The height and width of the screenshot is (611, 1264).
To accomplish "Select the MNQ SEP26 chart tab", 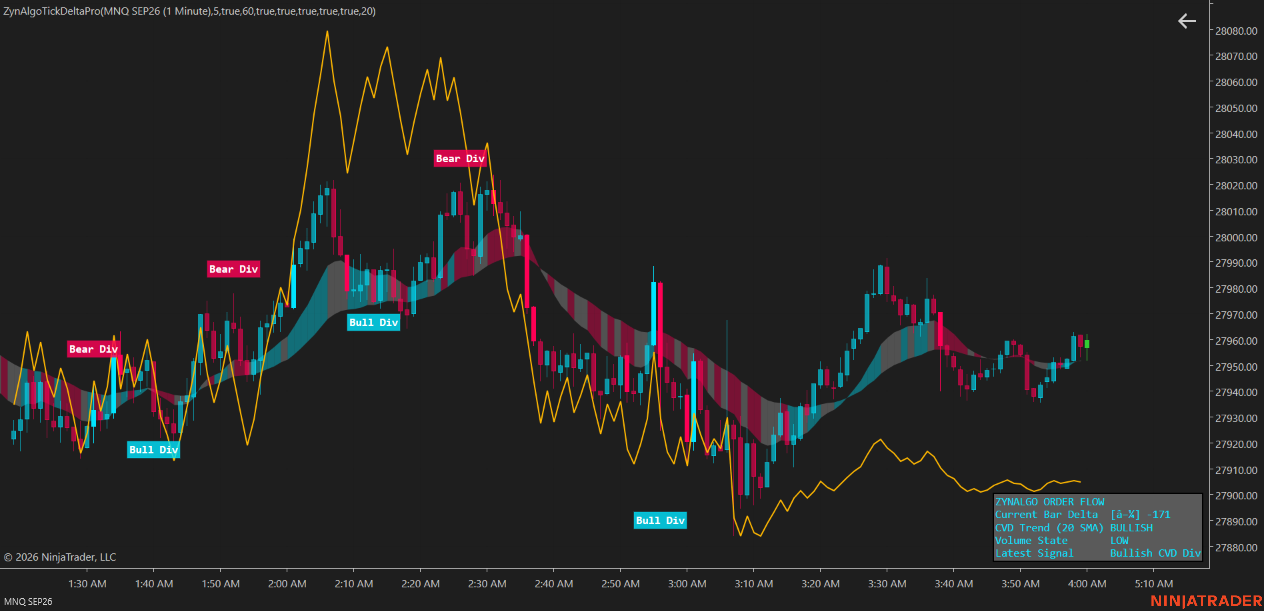I will (x=26, y=602).
